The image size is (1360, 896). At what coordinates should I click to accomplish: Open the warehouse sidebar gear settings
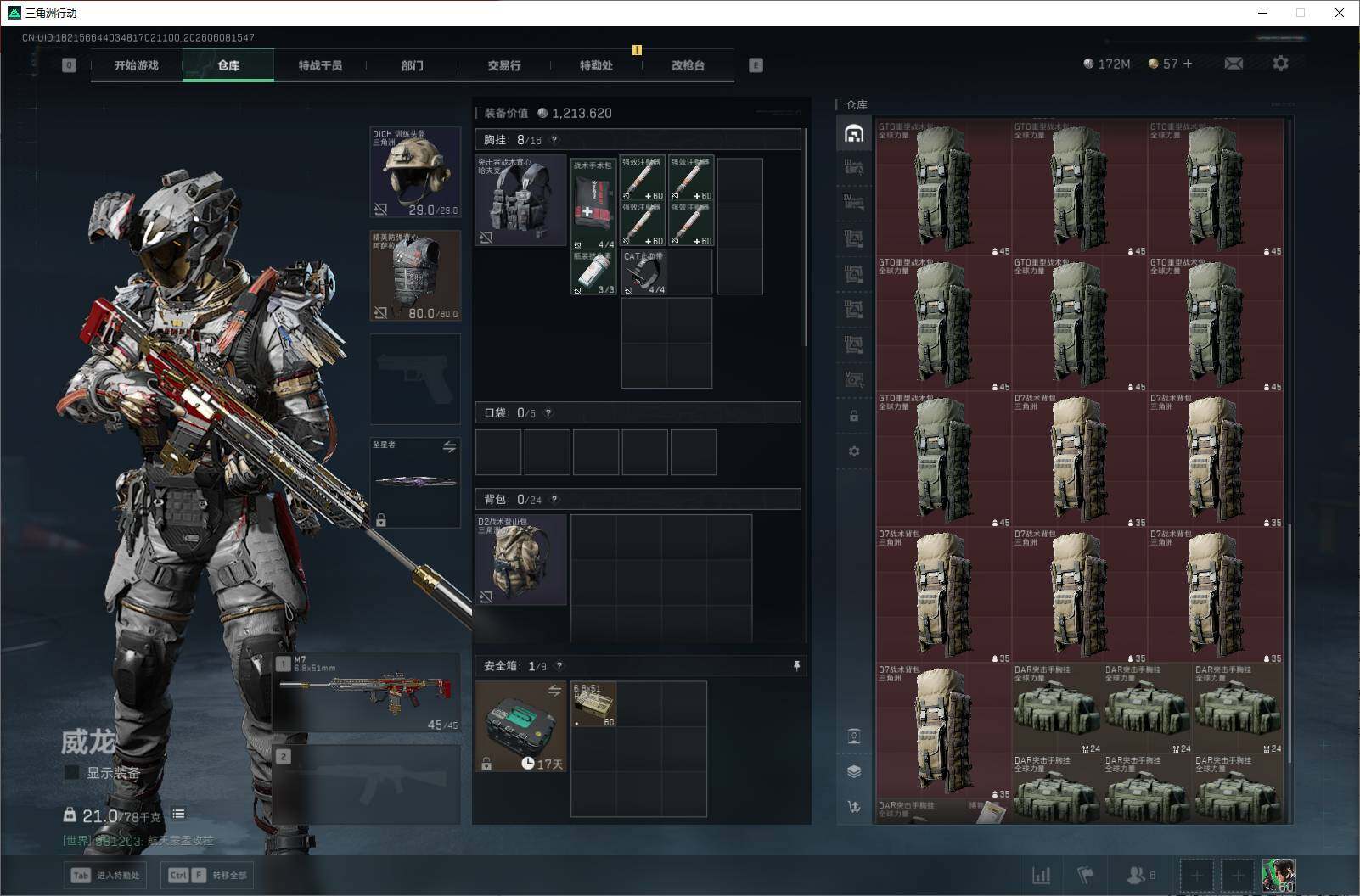coord(854,451)
